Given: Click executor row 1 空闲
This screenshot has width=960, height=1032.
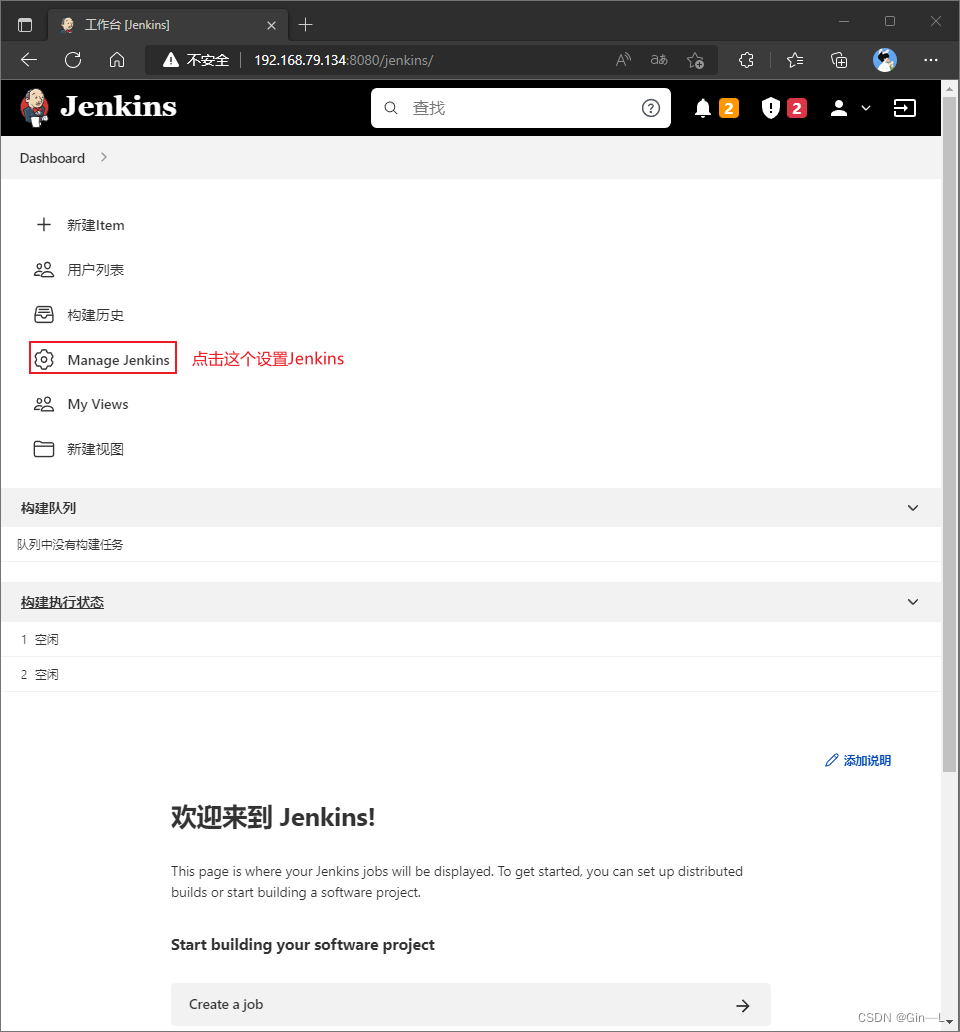Looking at the screenshot, I should [x=39, y=640].
